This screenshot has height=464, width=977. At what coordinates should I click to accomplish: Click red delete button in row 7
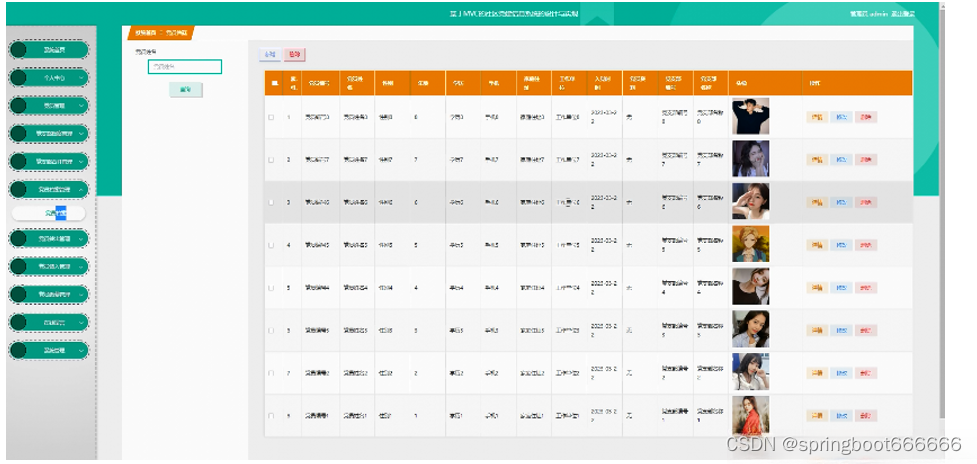[x=866, y=373]
